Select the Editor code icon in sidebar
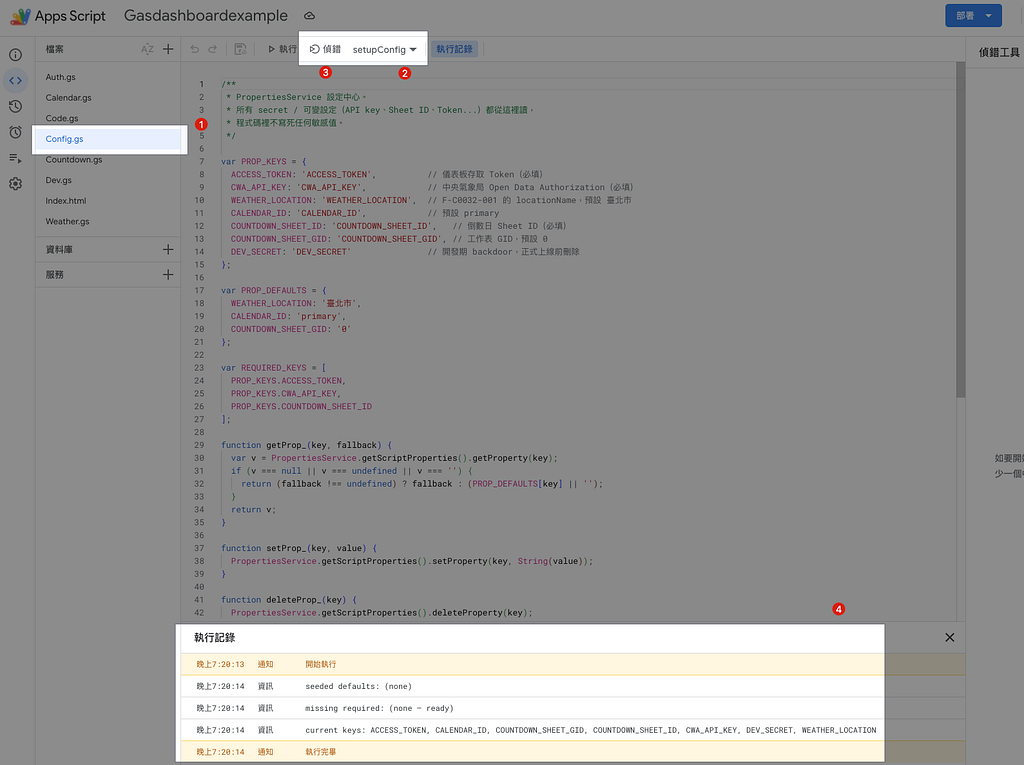Screen dimensions: 1024x765 pos(16,81)
